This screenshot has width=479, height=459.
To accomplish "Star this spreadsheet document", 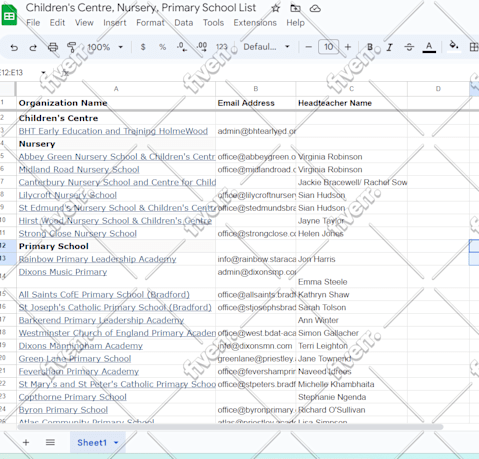I will [275, 8].
